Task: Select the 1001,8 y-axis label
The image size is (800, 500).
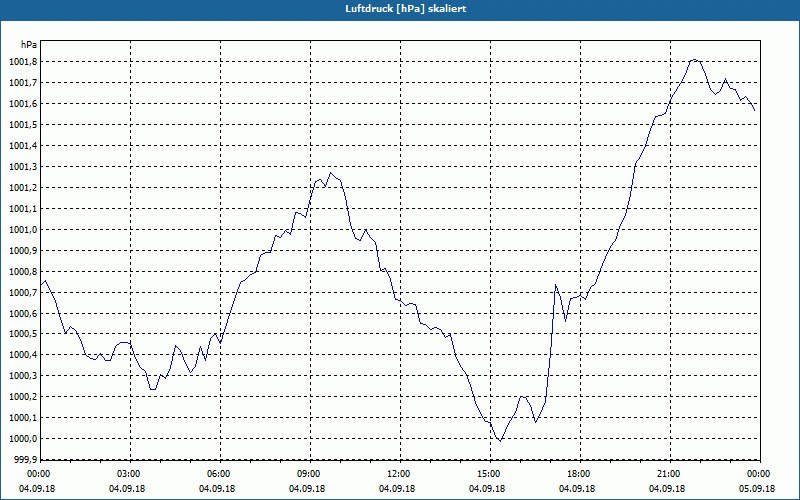Action: 23,62
